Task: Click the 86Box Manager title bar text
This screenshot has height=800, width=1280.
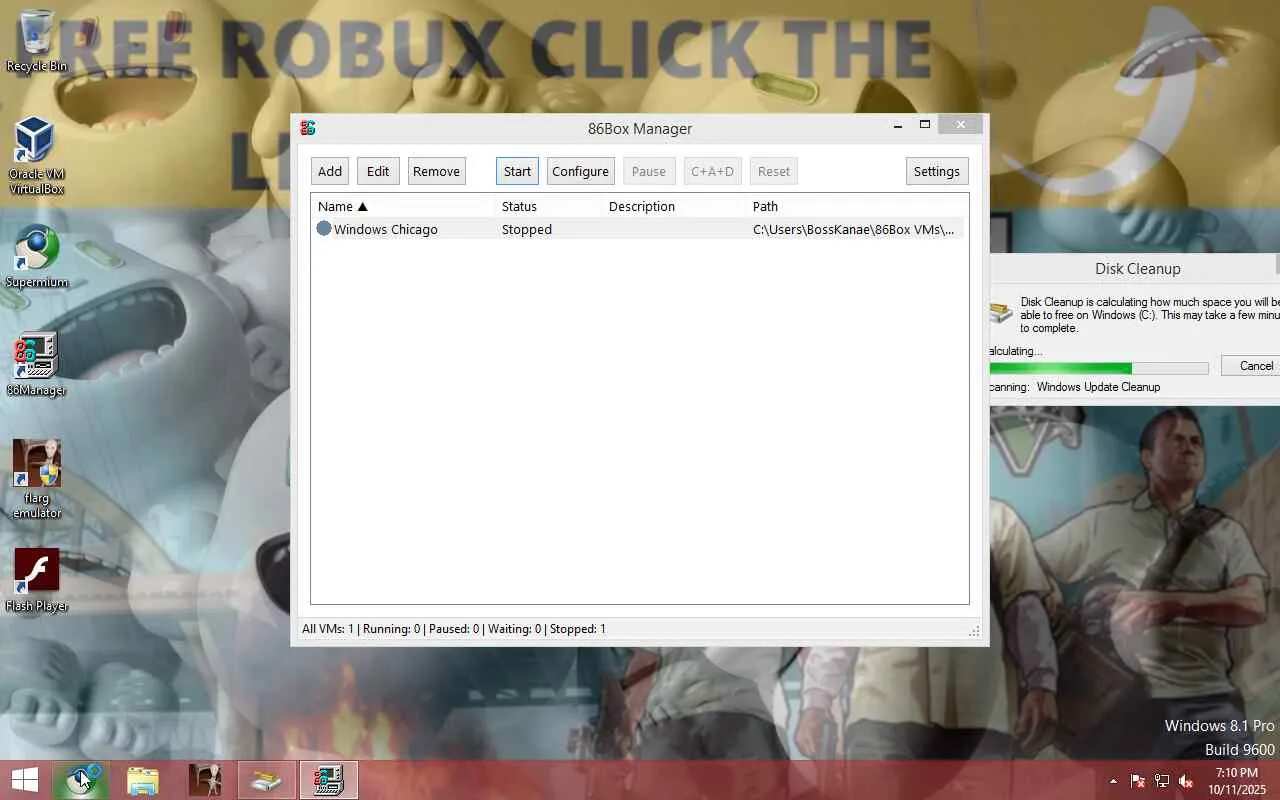Action: pos(640,128)
